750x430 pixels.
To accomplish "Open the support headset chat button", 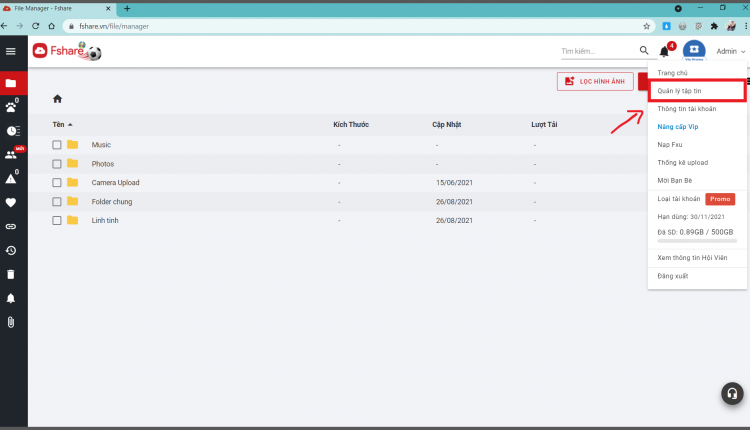I will click(732, 393).
